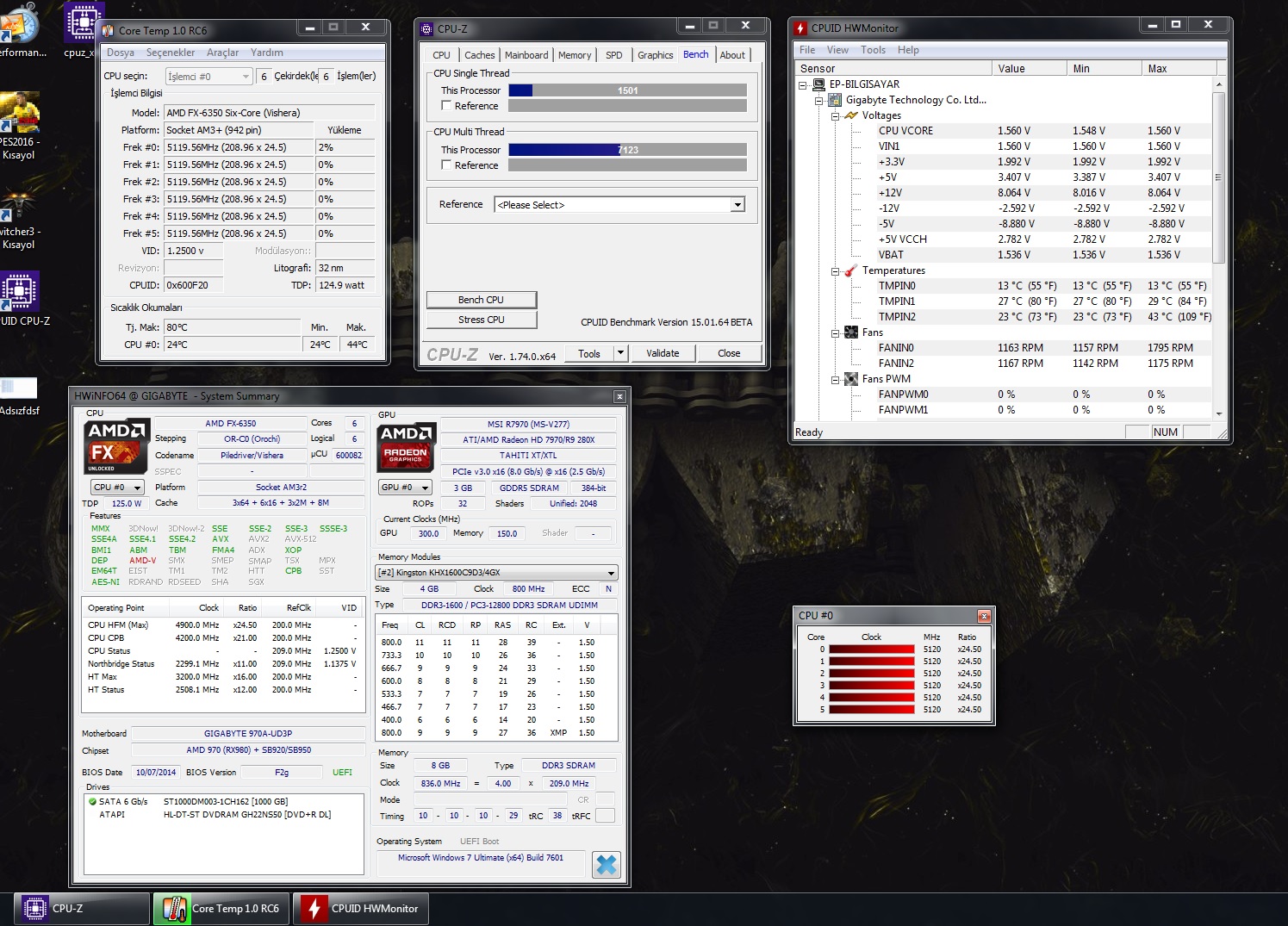Screen dimensions: 1288x926
Task: Switch to the Graphics tab in CPU-Z
Action: 656,55
